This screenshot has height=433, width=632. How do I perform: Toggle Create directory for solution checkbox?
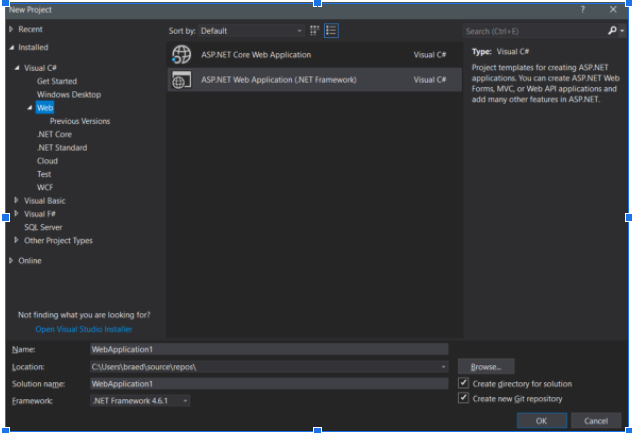coord(464,383)
